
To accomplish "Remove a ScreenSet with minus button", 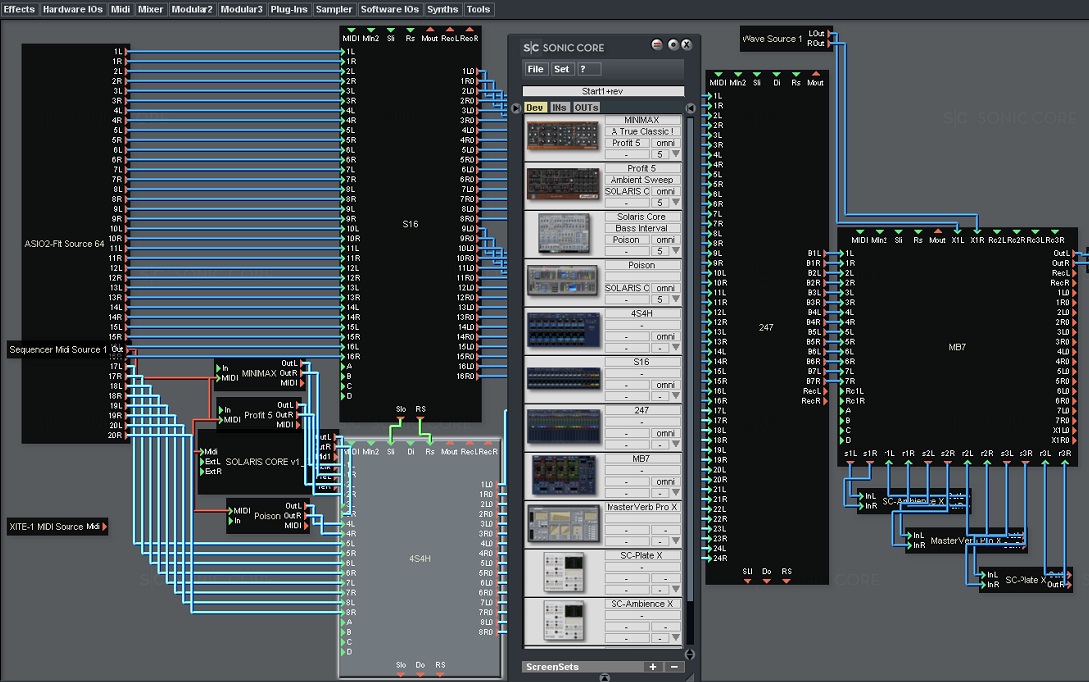I will pos(674,667).
